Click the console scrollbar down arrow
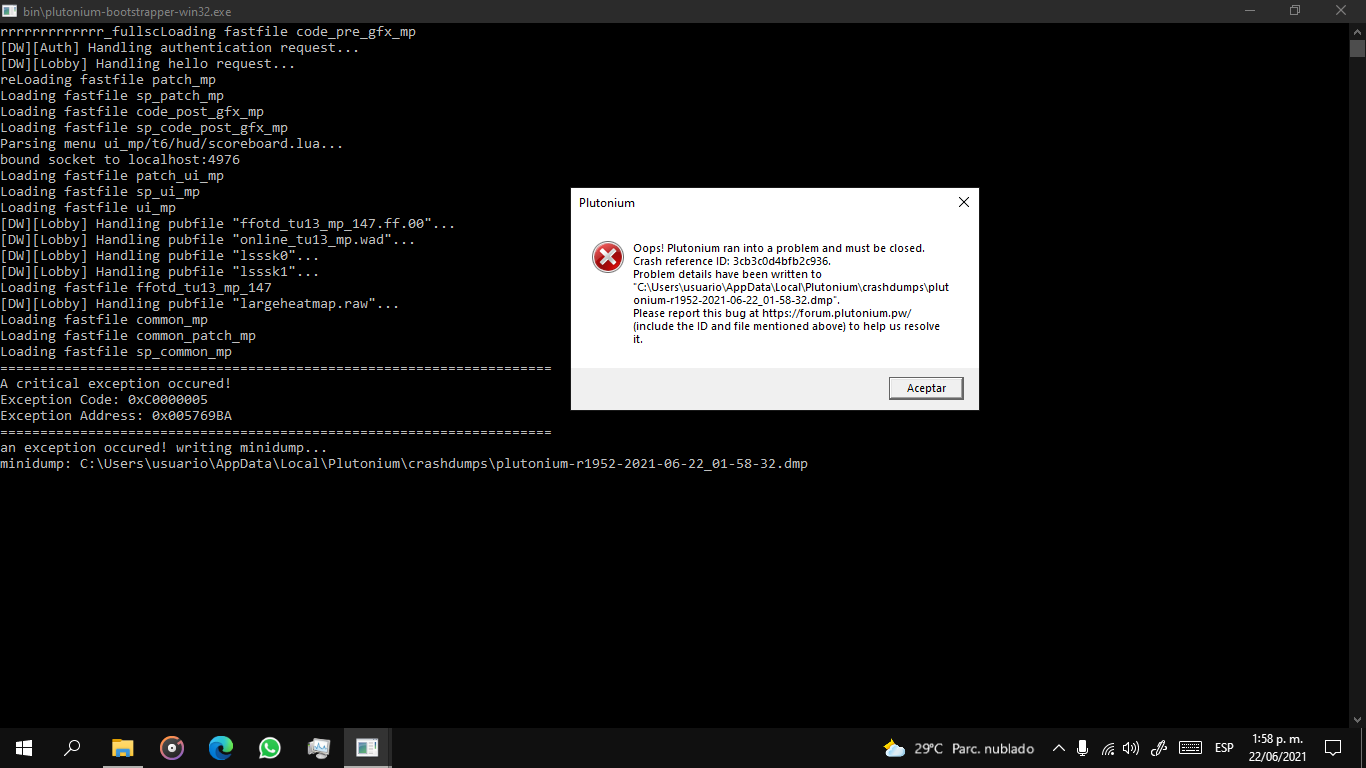Viewport: 1366px width, 768px height. coord(1357,719)
